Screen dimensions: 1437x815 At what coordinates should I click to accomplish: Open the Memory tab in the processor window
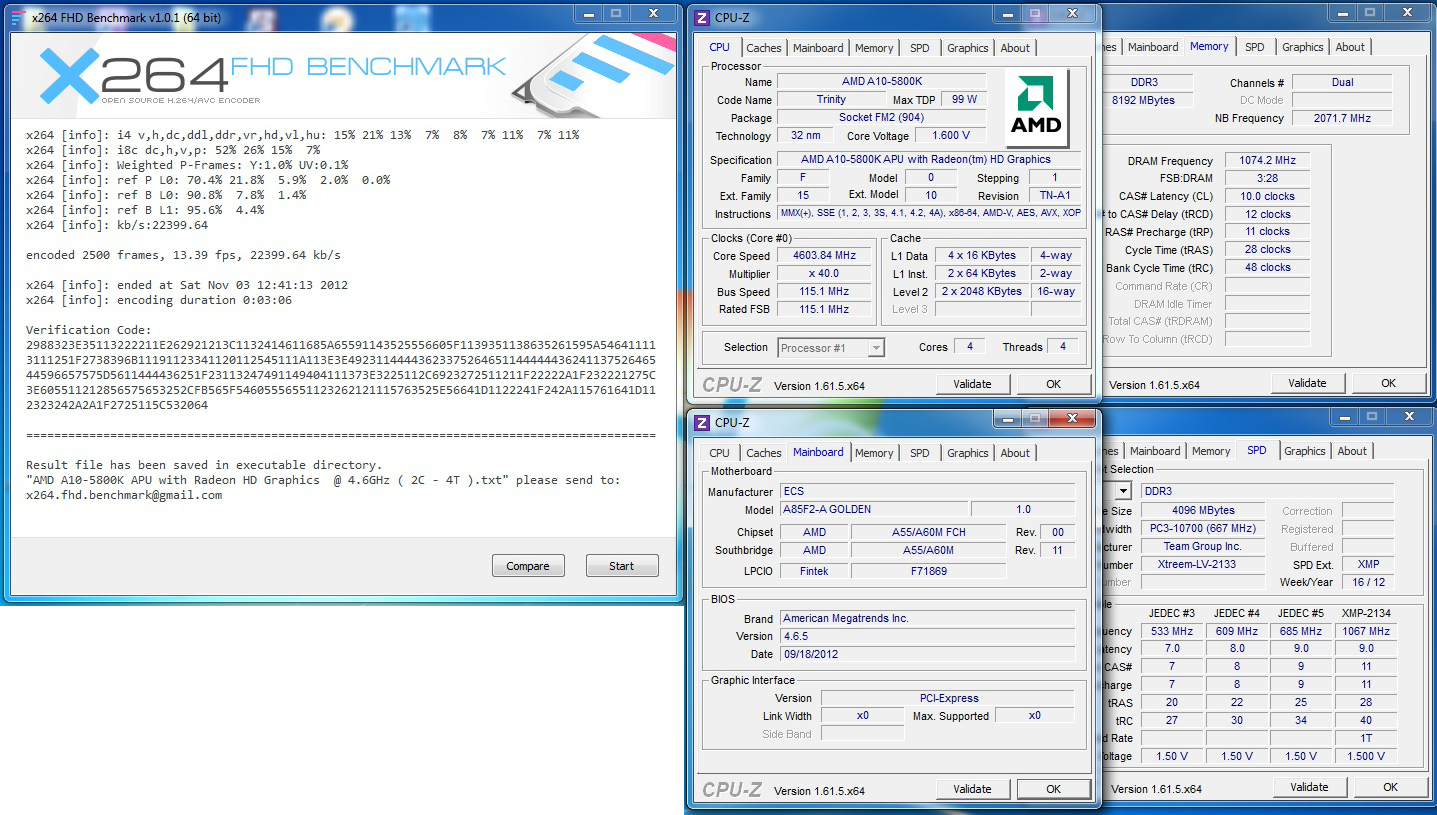coord(874,48)
